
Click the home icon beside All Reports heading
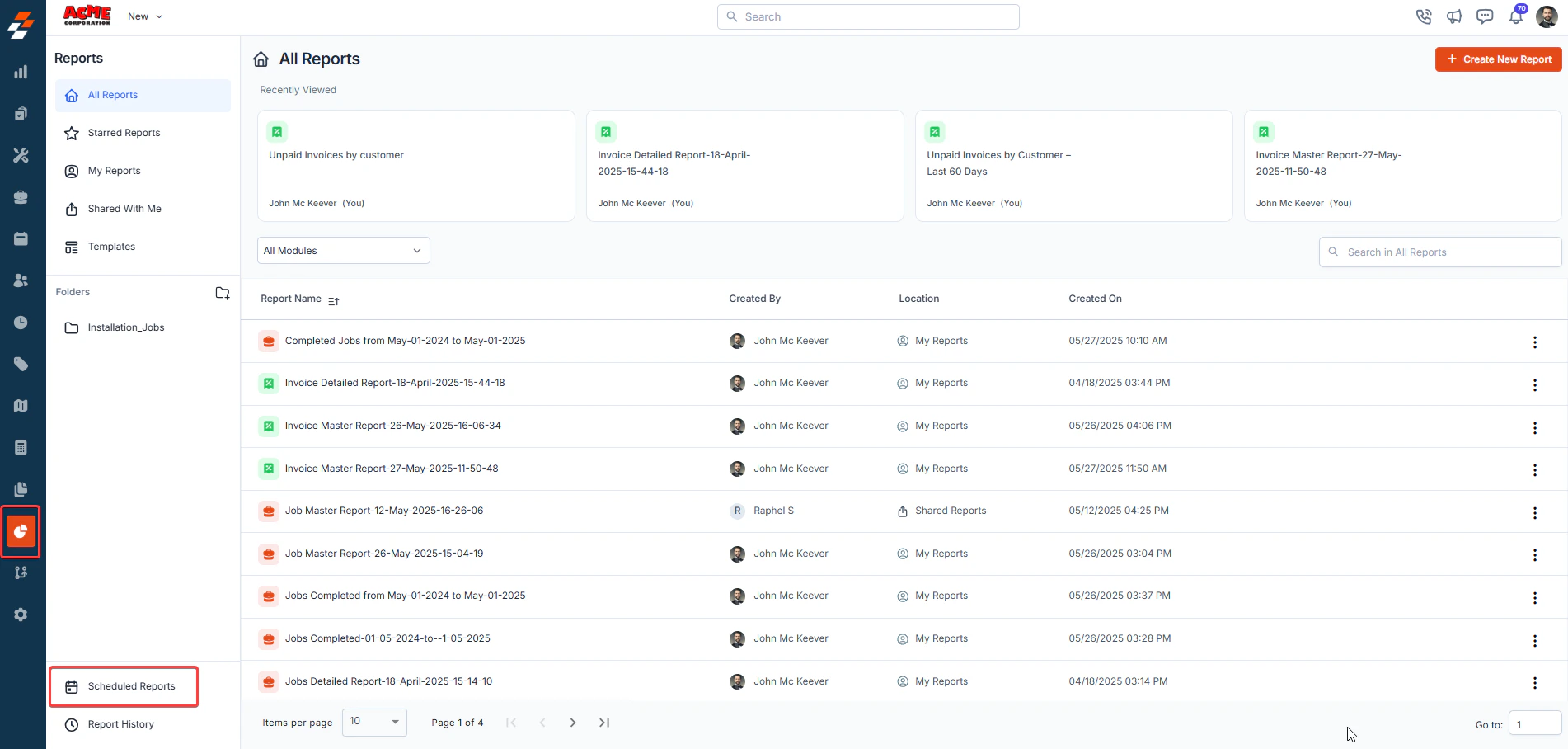pyautogui.click(x=261, y=59)
